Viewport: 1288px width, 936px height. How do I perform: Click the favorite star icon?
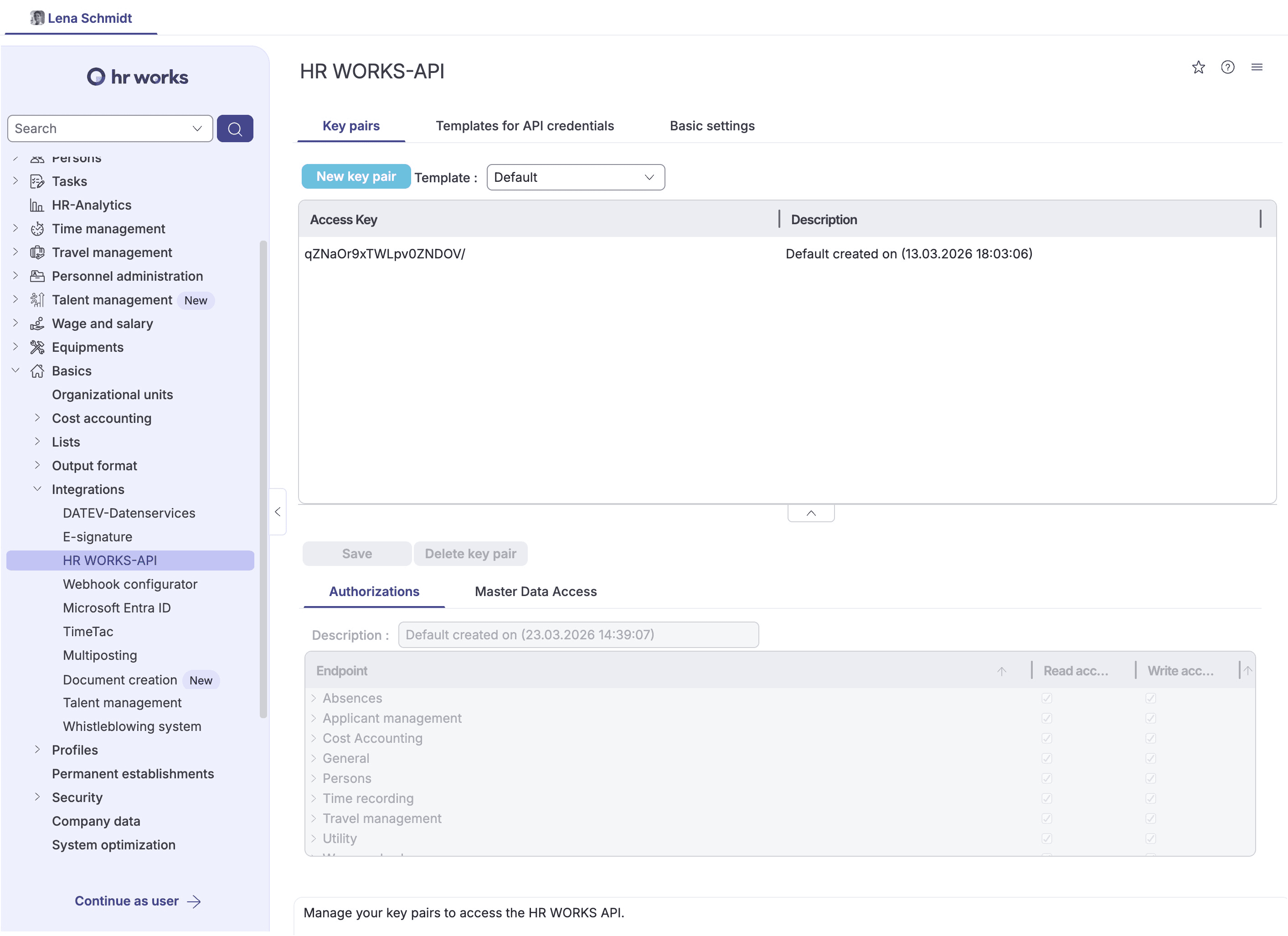(1198, 67)
